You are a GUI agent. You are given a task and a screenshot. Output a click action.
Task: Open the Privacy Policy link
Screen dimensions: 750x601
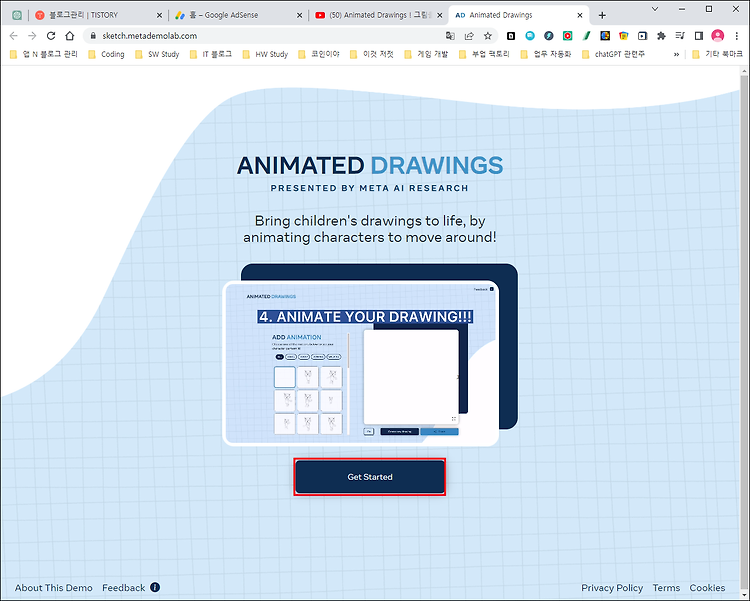(x=612, y=588)
